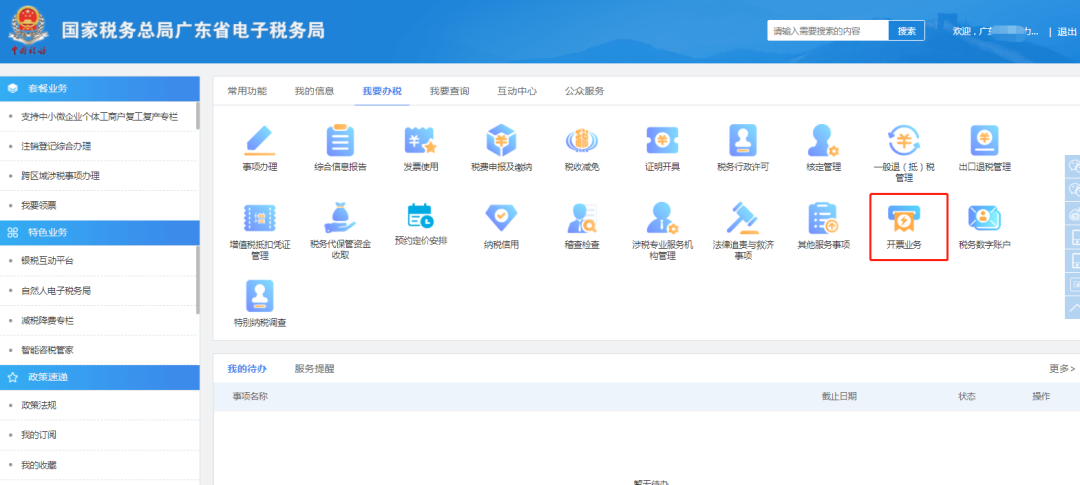Collapse the 特色业务 sidebar section

tap(100, 233)
